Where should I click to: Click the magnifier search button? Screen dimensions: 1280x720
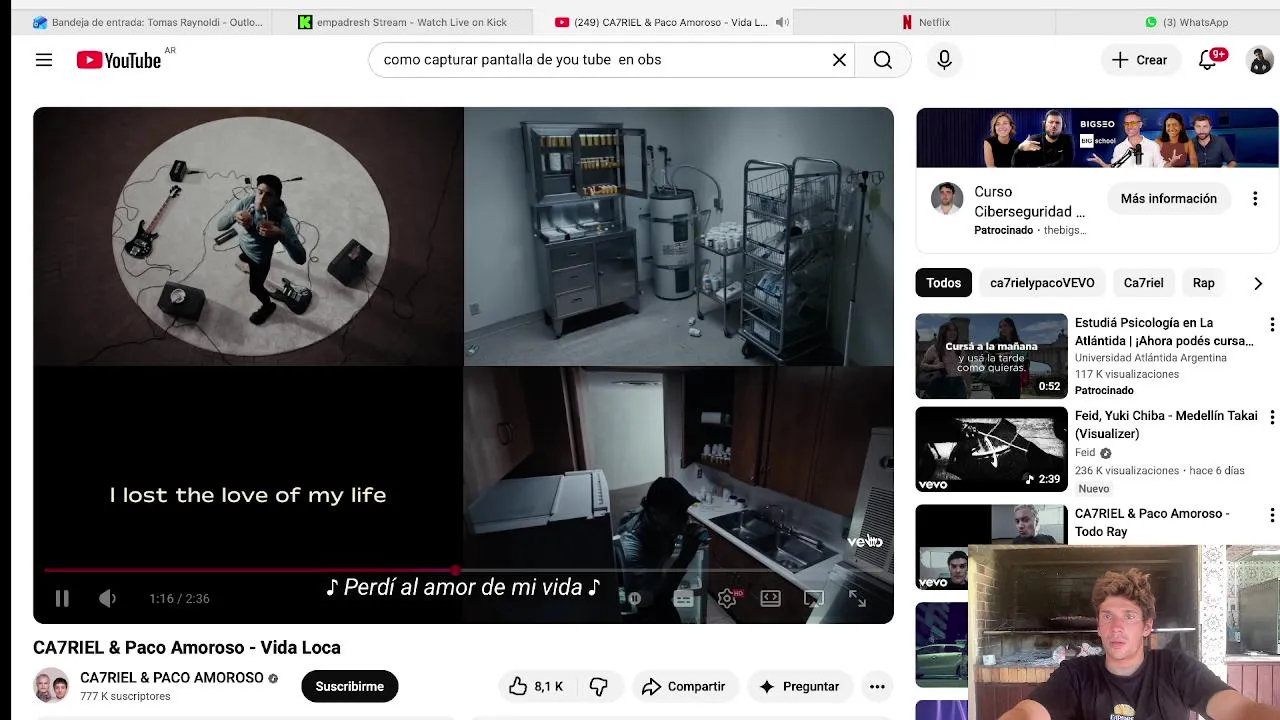(x=883, y=60)
